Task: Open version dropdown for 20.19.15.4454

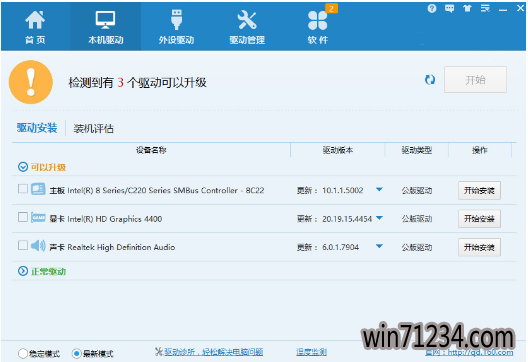Action: click(379, 218)
